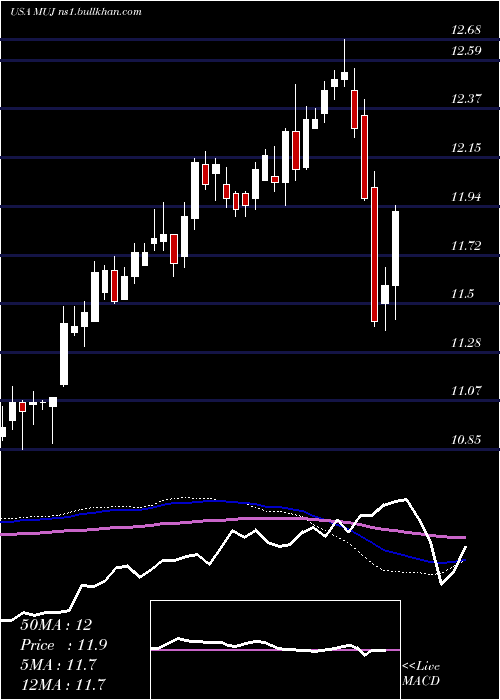
Task: Click the '50MA : 12' indicator value
Action: [x=56, y=625]
